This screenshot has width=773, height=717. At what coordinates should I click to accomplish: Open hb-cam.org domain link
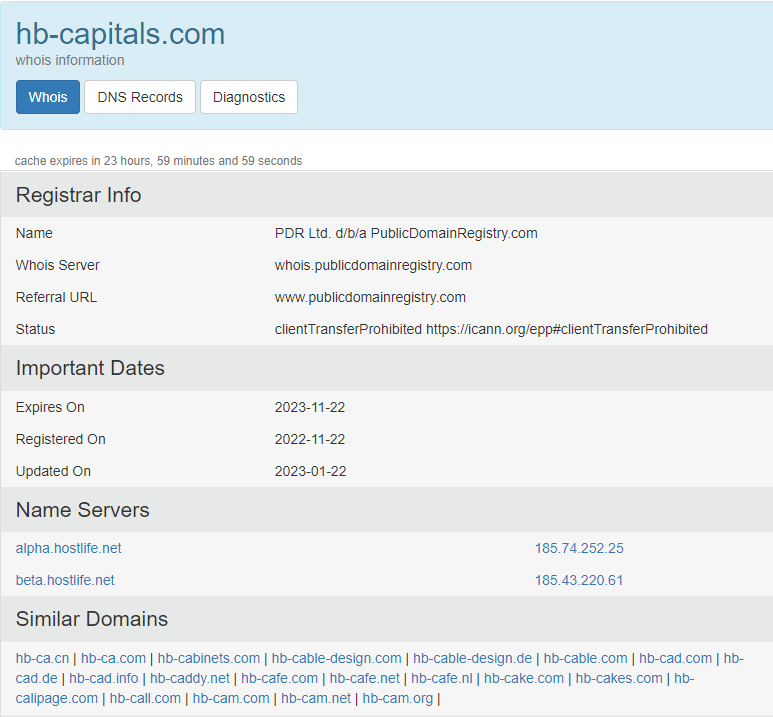398,699
